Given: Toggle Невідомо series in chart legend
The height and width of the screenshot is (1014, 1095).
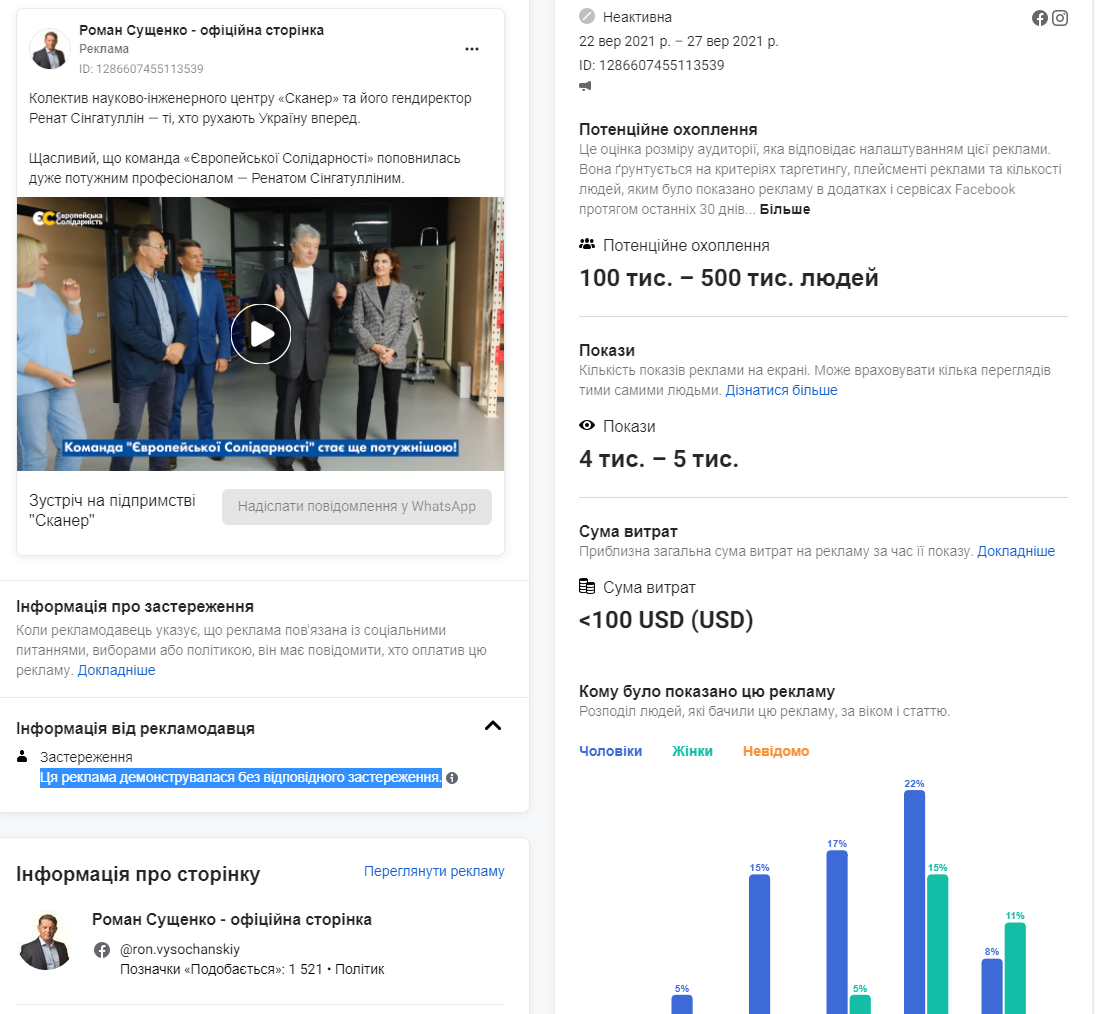Looking at the screenshot, I should pyautogui.click(x=776, y=751).
